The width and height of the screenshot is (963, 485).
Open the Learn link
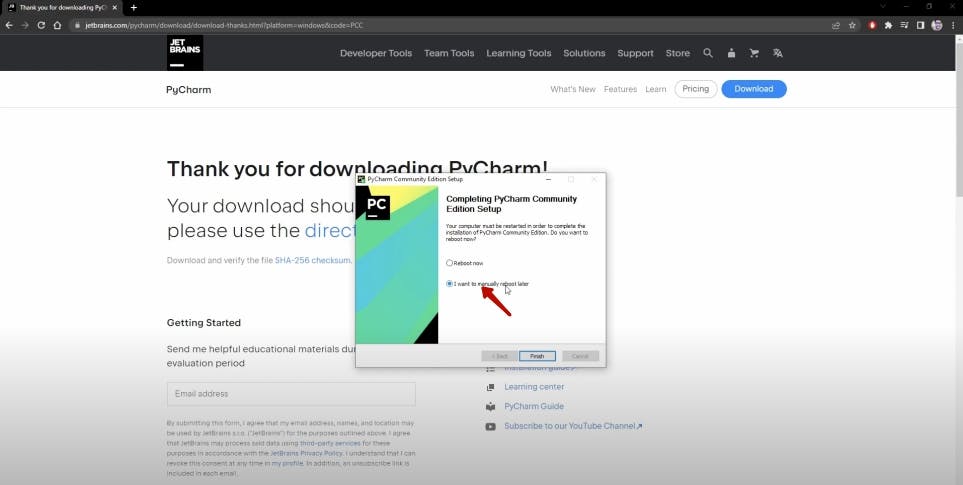pyautogui.click(x=655, y=90)
